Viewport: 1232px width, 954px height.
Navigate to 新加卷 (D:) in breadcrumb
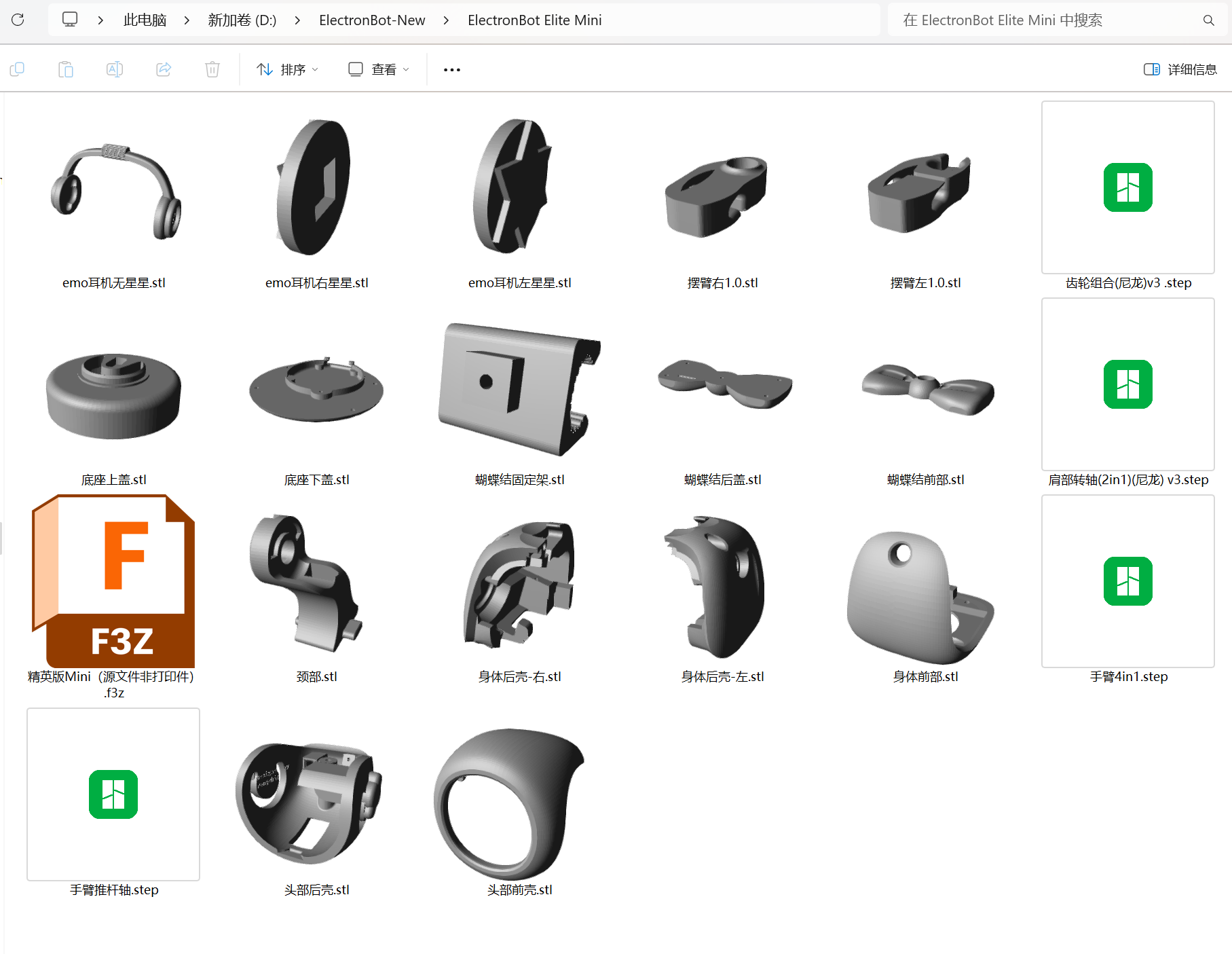242,20
